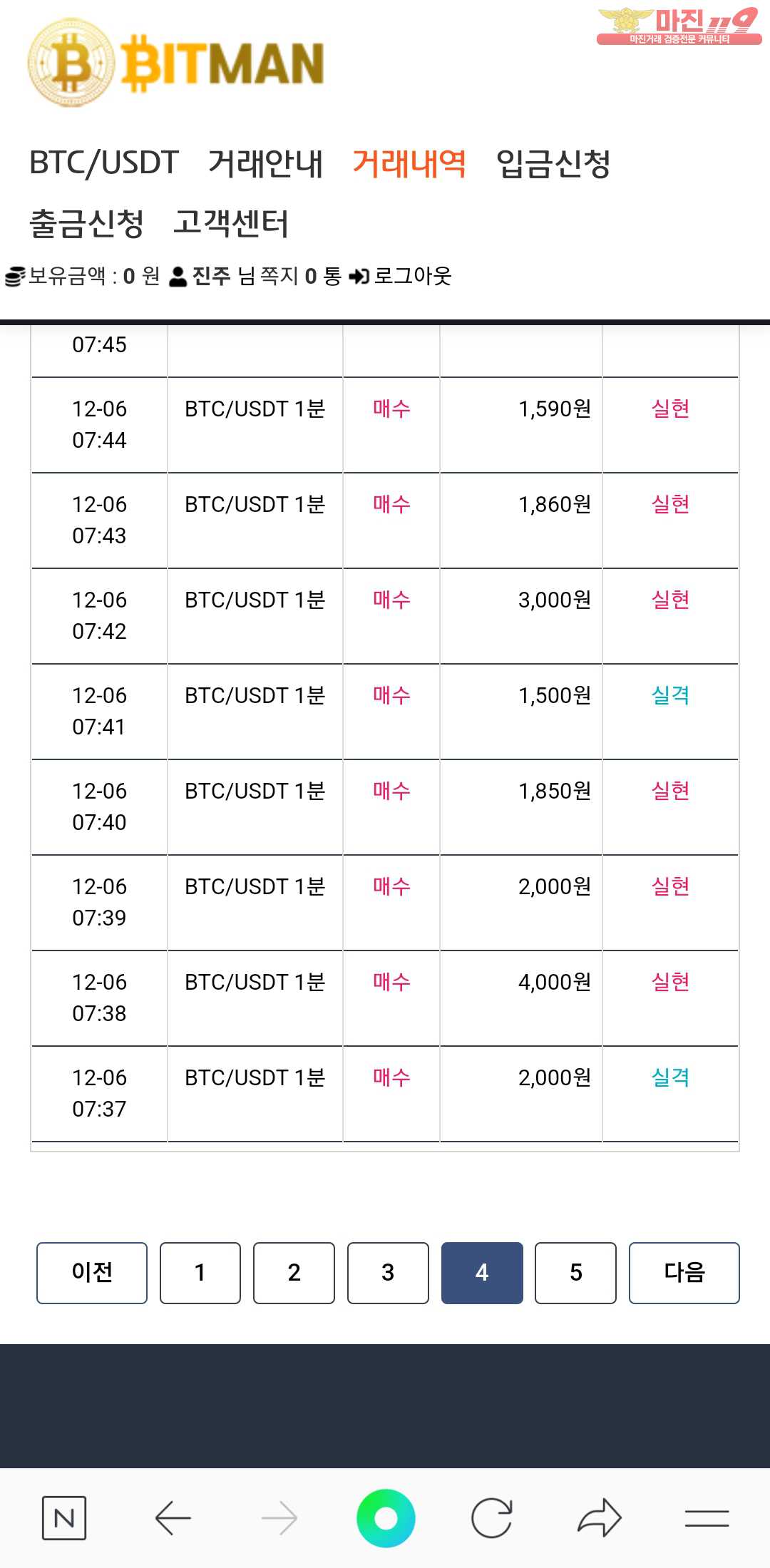The height and width of the screenshot is (1568, 770).
Task: Open the 거래안내 menu item
Action: pos(266,163)
